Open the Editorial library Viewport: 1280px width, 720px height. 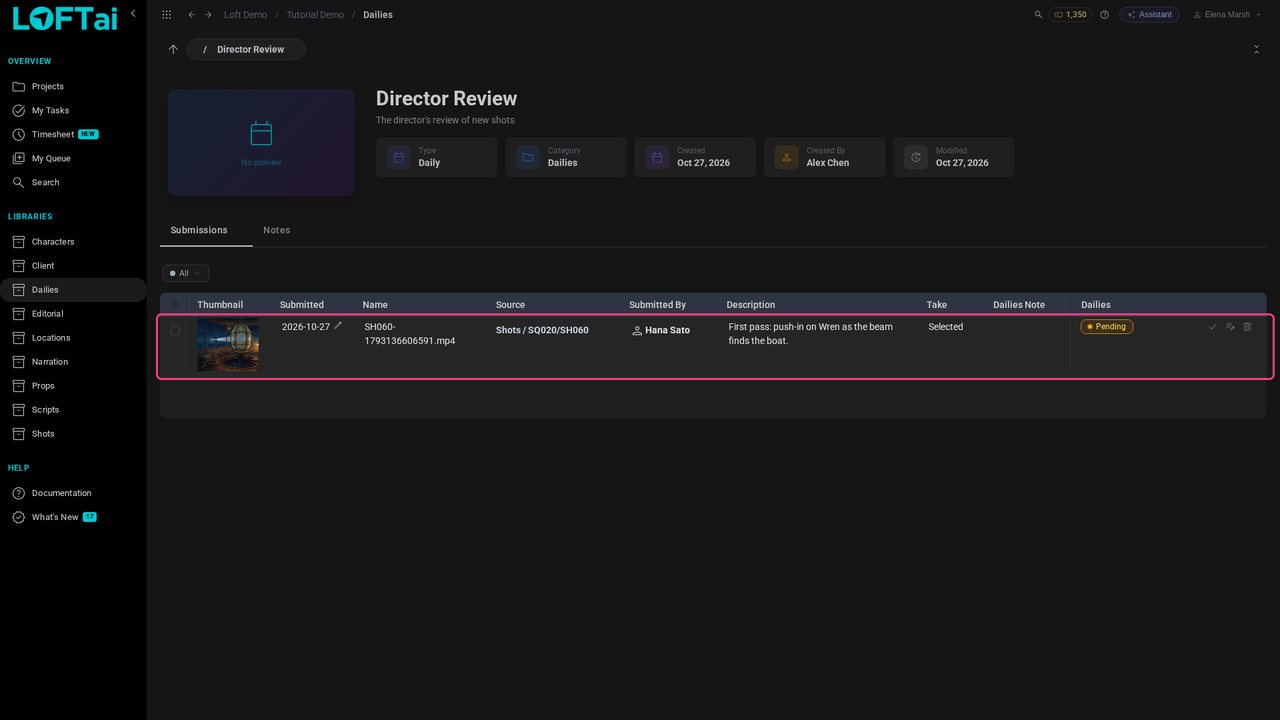[x=73, y=314]
